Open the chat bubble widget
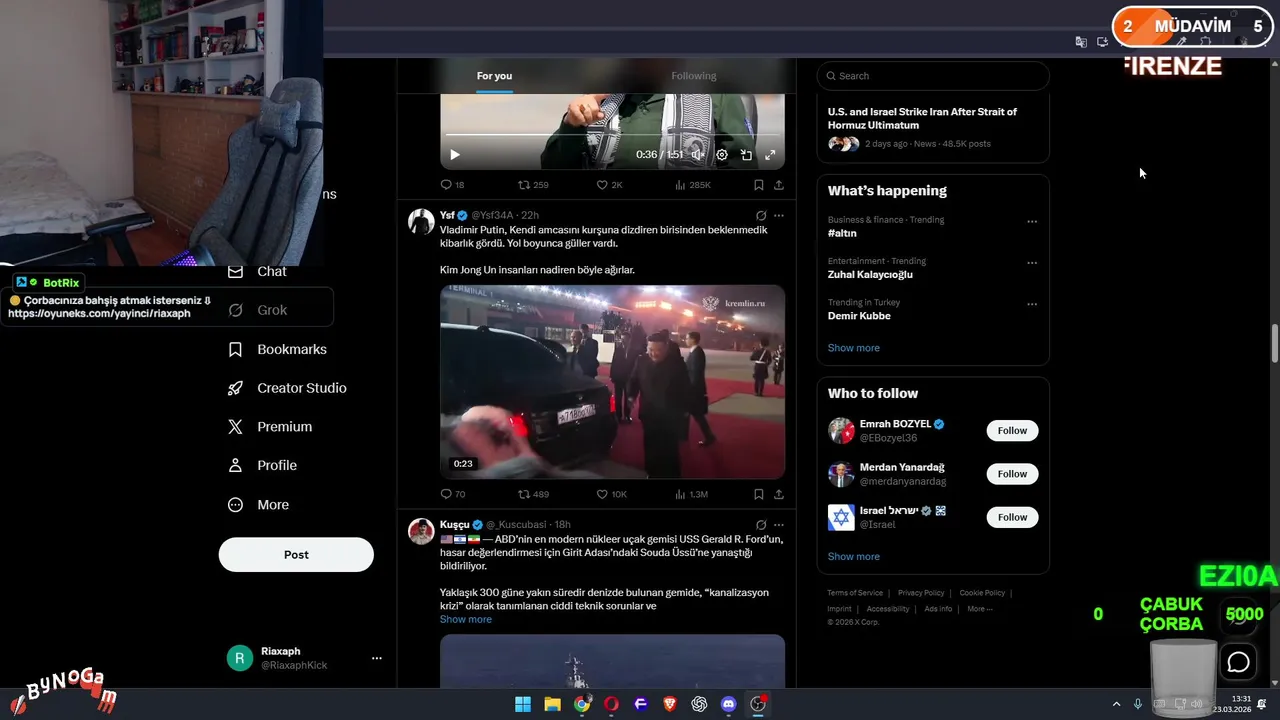 1239,662
